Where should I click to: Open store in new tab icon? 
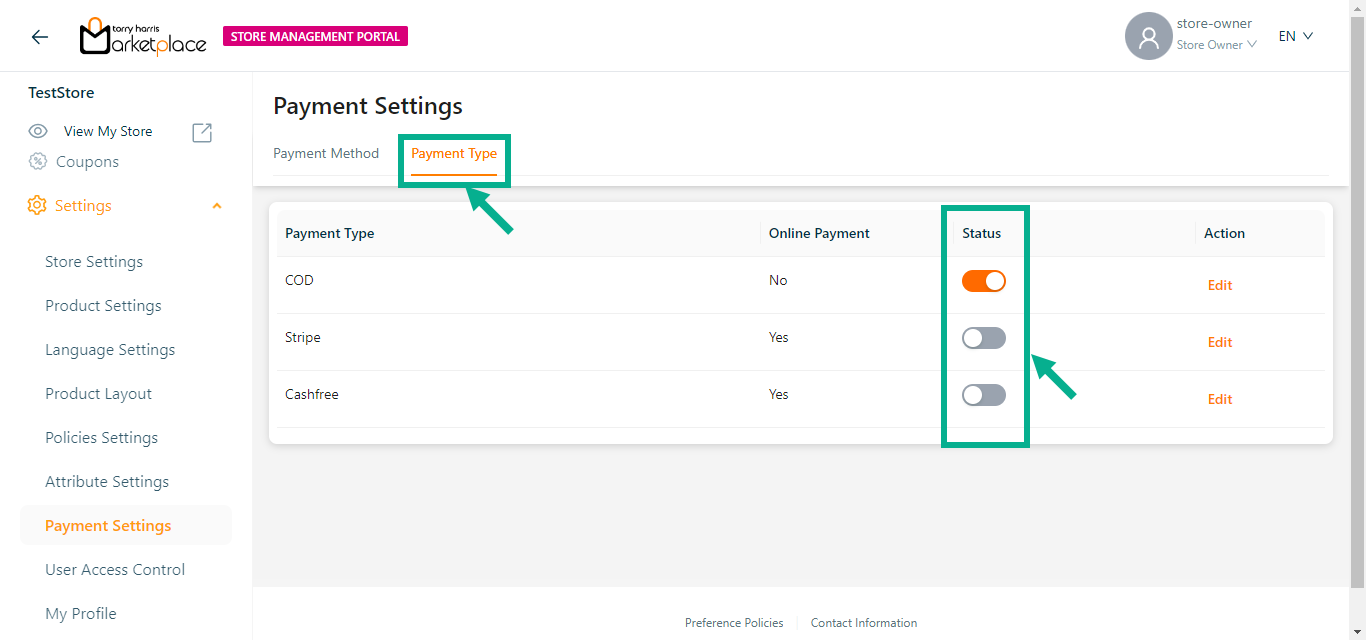point(202,132)
